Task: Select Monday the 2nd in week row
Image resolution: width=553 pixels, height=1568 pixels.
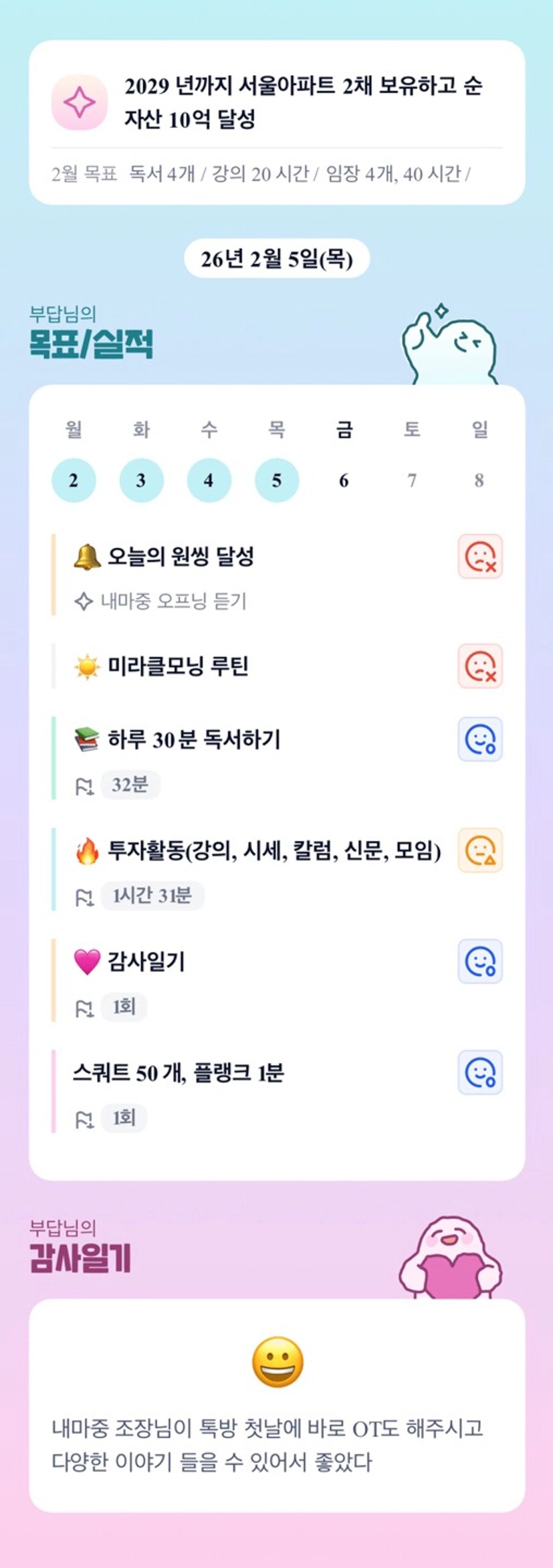Action: 74,480
